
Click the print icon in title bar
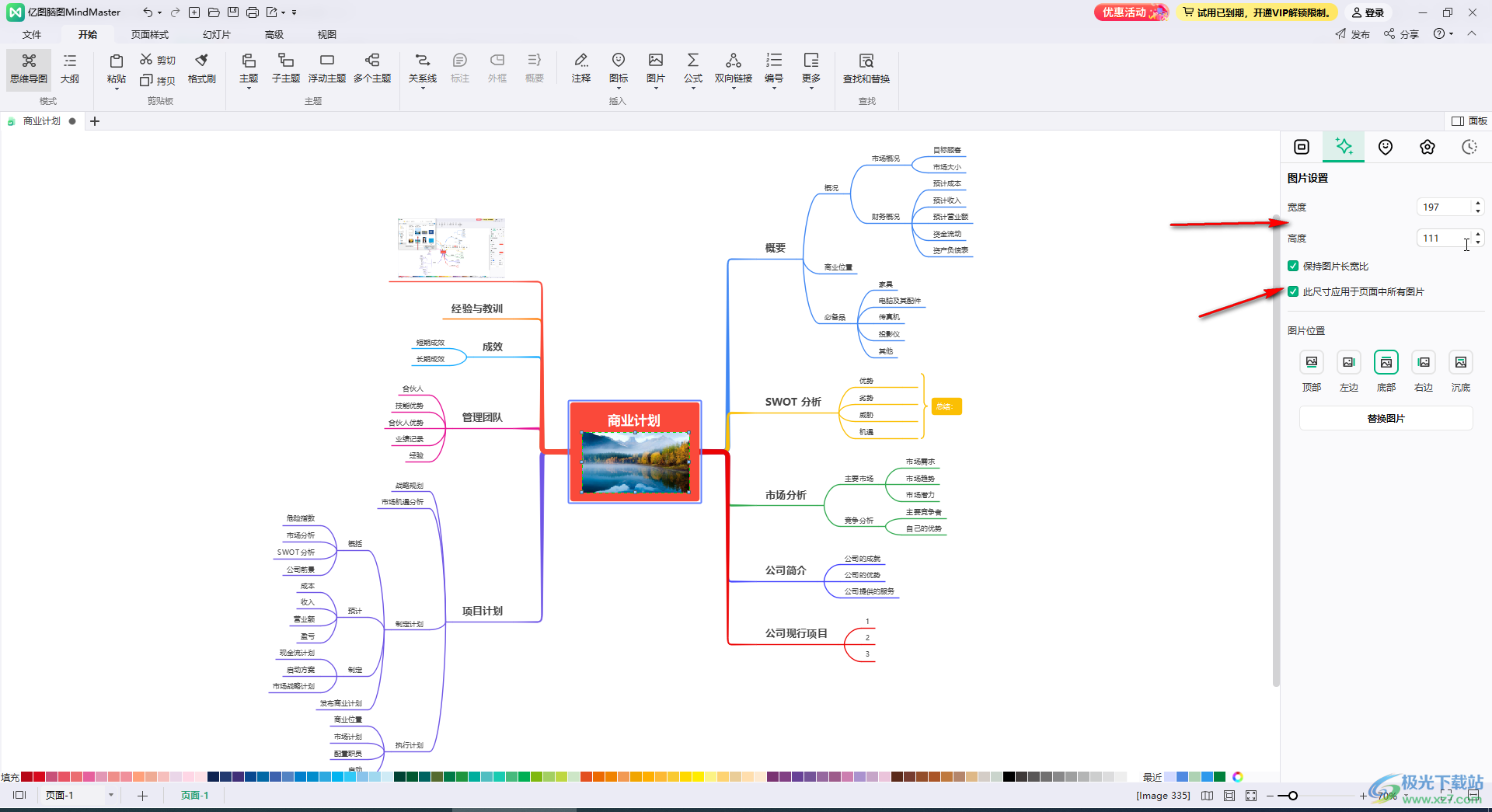(253, 12)
